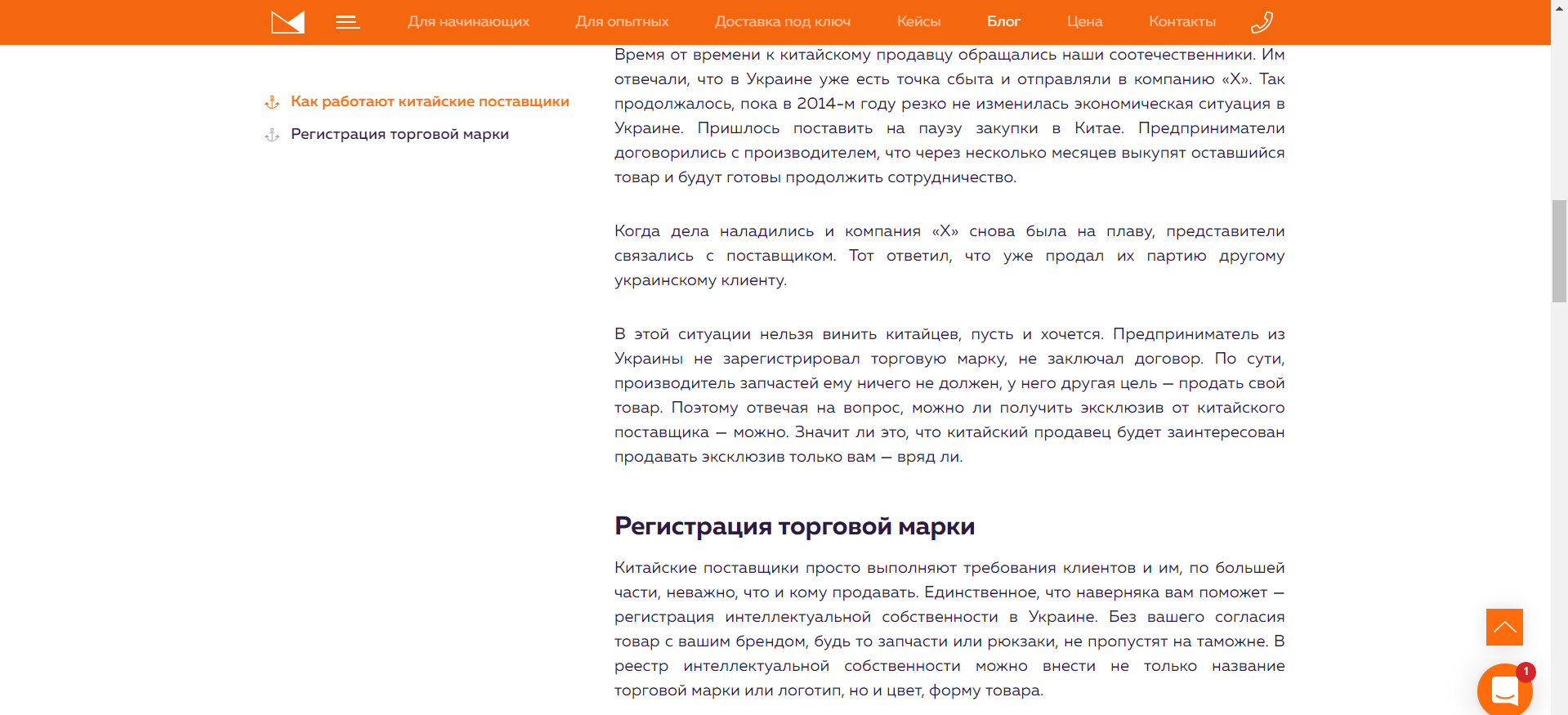Click the paragraph starting with Китайские поставщики просто

pyautogui.click(x=949, y=629)
